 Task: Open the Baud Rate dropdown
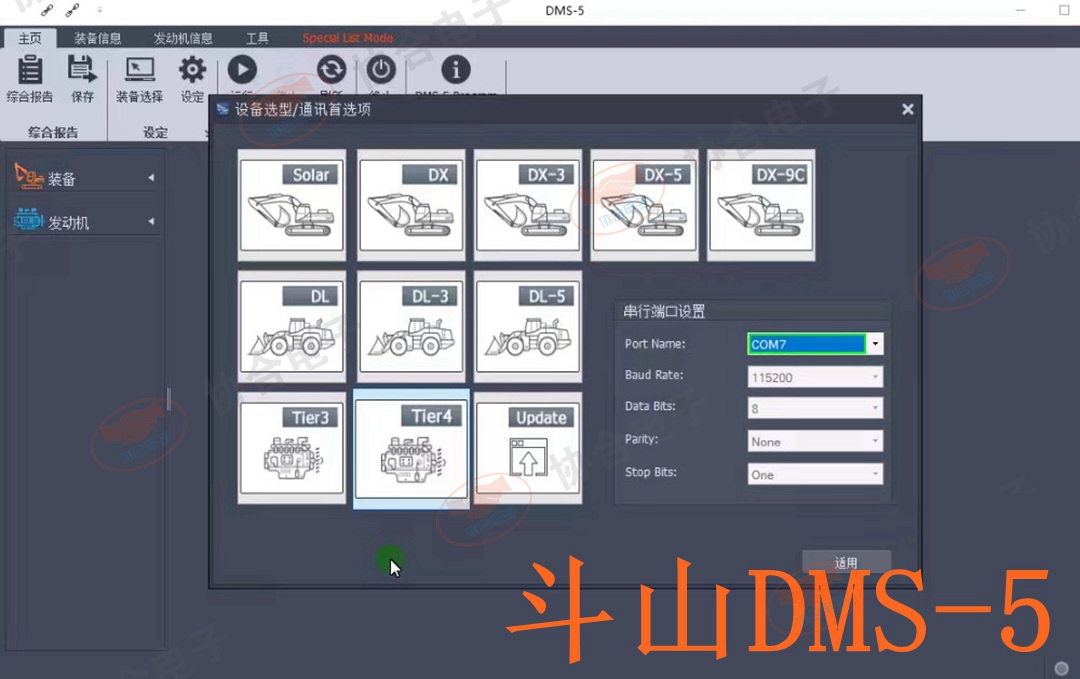[x=875, y=377]
